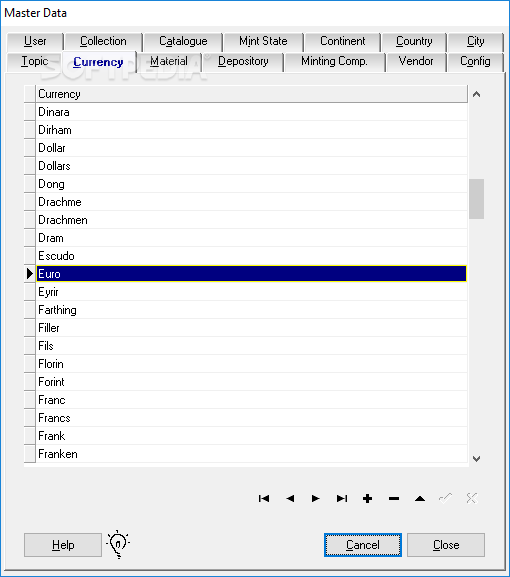Switch to the Topic tab
Screen dimensions: 510x577
pyautogui.click(x=35, y=61)
